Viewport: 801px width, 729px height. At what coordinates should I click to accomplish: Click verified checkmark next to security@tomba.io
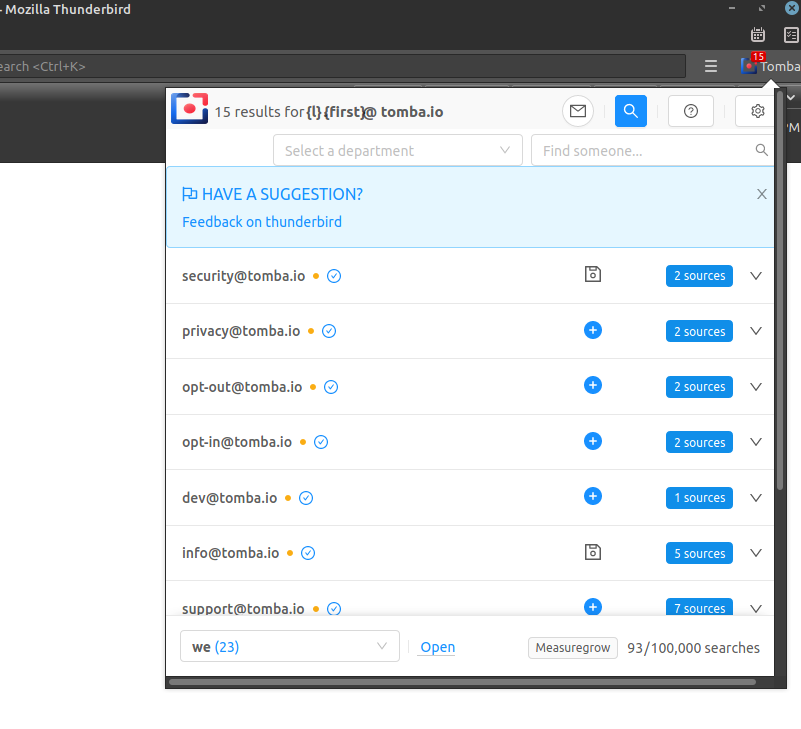334,276
